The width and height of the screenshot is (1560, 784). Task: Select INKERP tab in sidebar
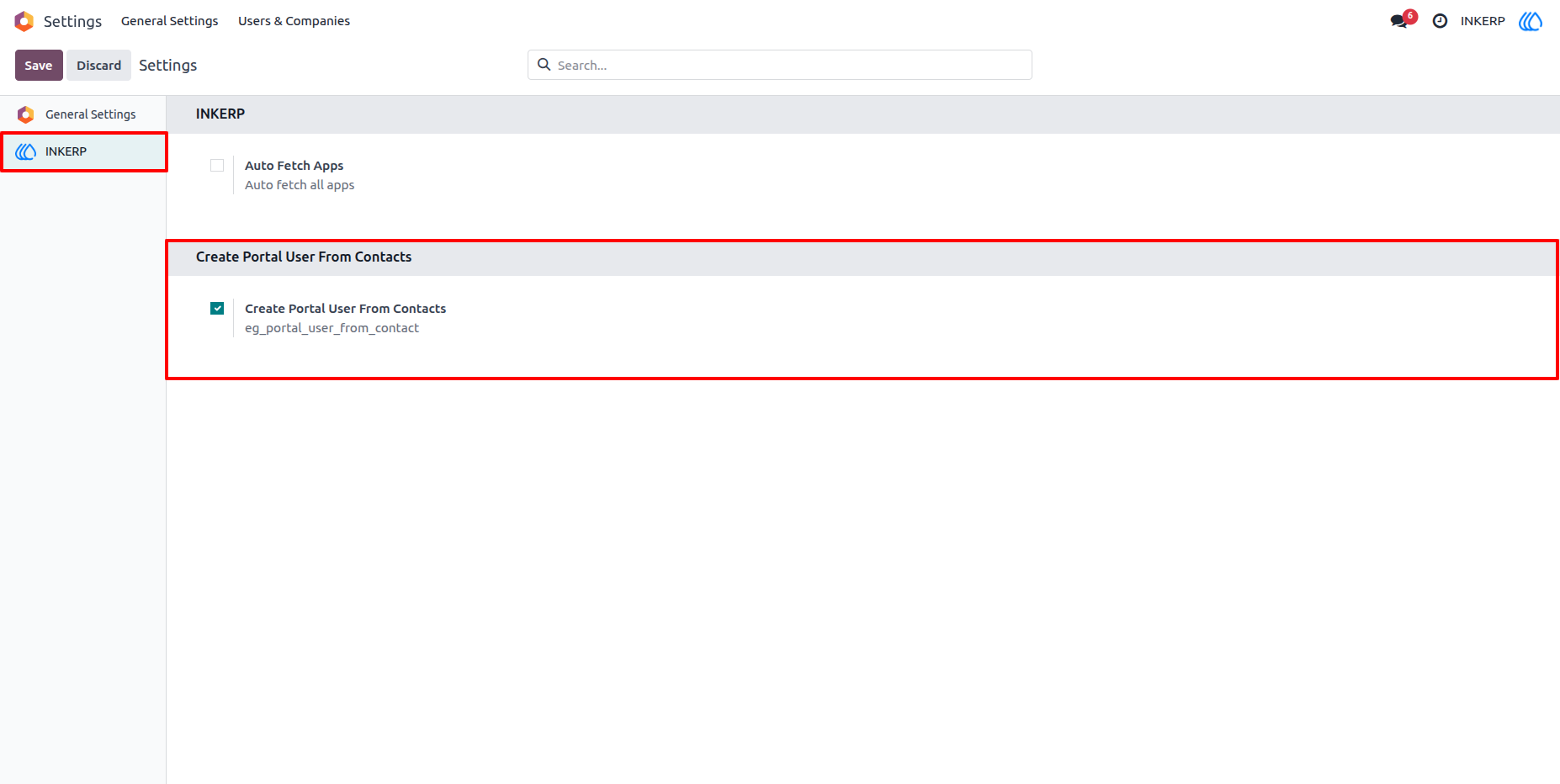click(x=83, y=151)
